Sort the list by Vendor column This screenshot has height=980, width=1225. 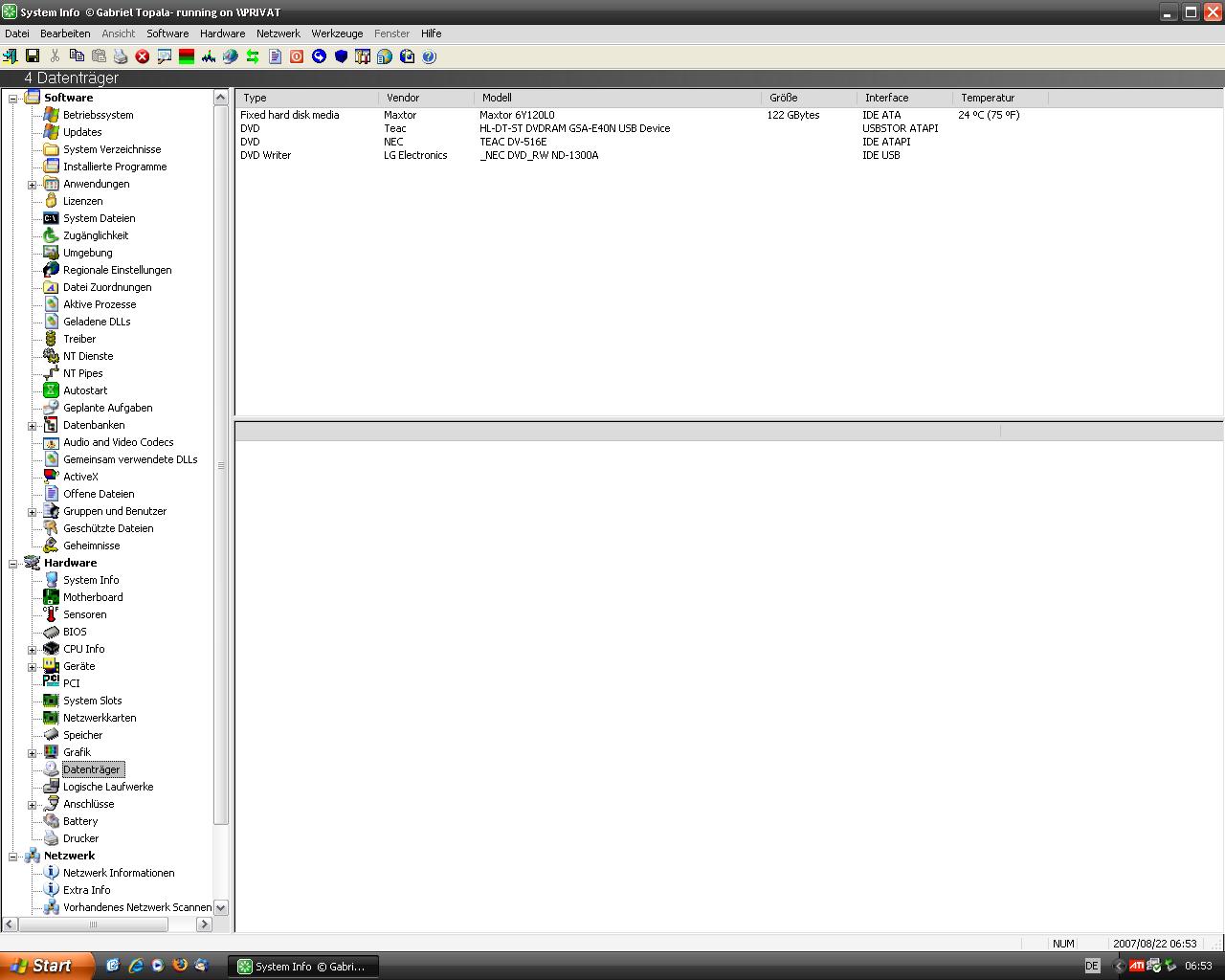pos(426,98)
